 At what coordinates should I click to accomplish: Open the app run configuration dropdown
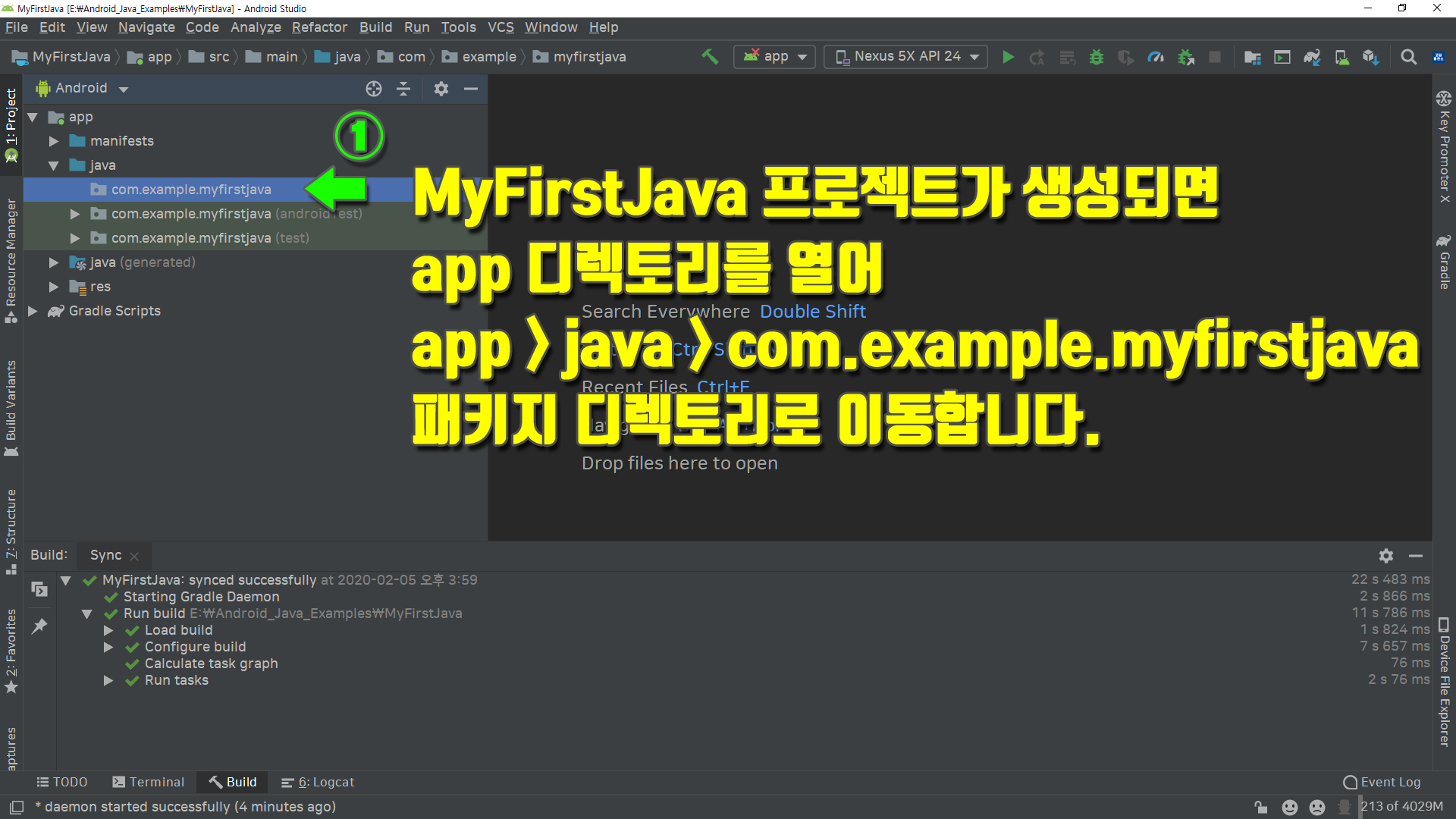[774, 57]
